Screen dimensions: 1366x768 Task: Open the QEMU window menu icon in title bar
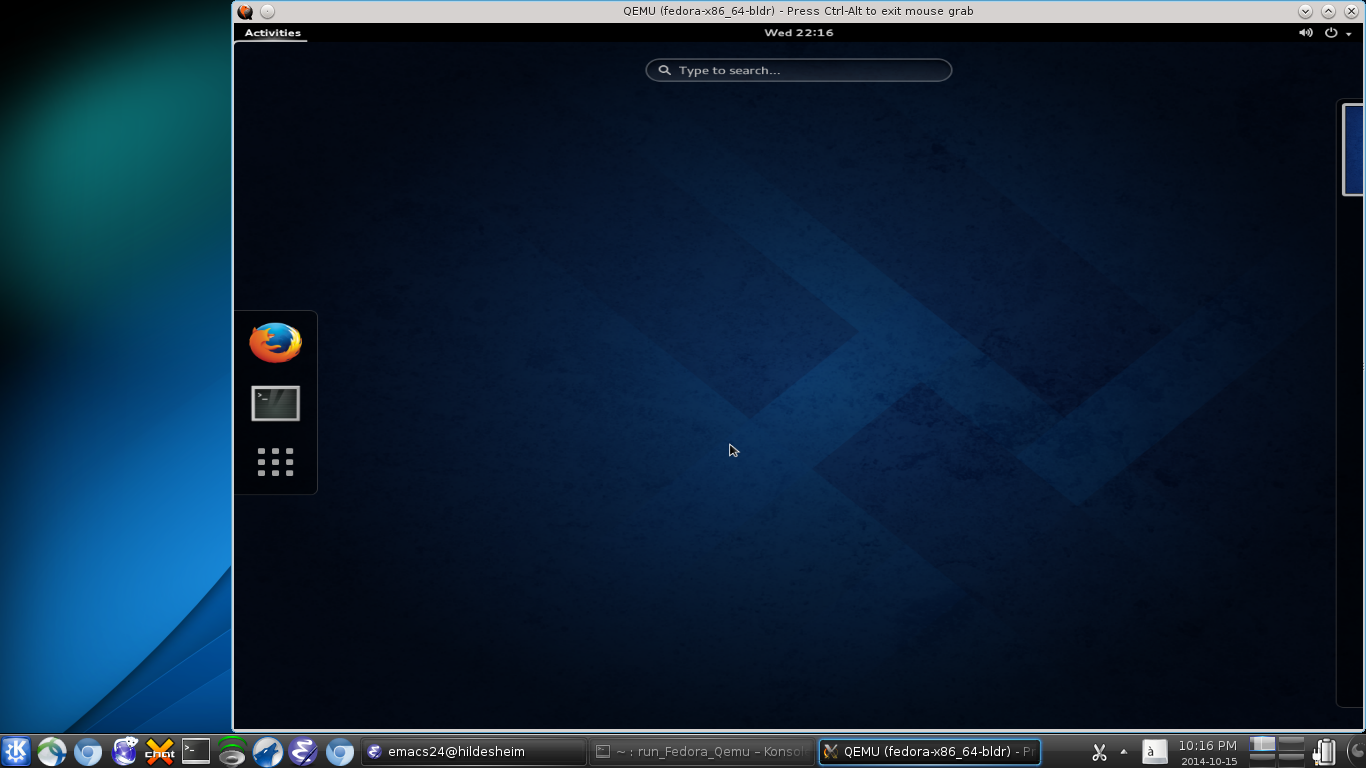click(x=245, y=11)
